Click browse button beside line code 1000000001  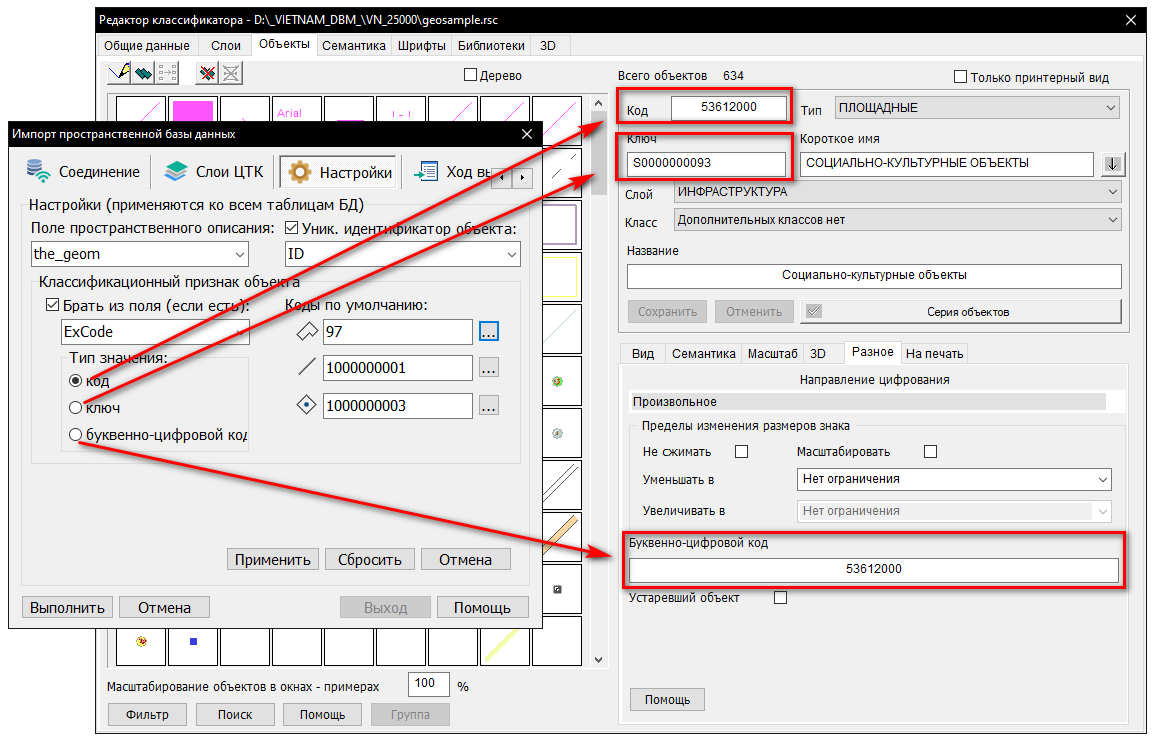click(x=488, y=368)
